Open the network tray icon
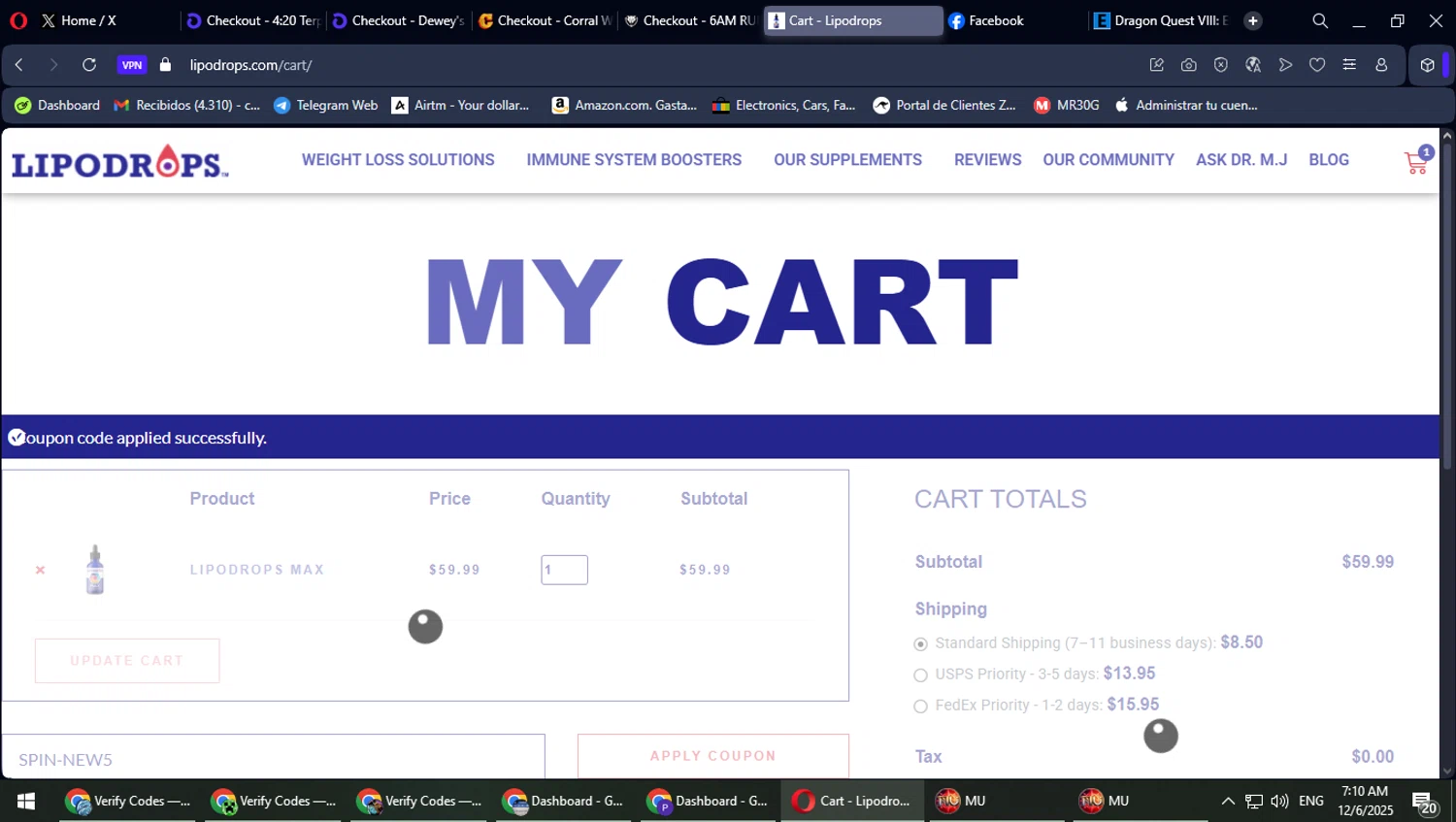Image resolution: width=1456 pixels, height=822 pixels. [x=1254, y=801]
